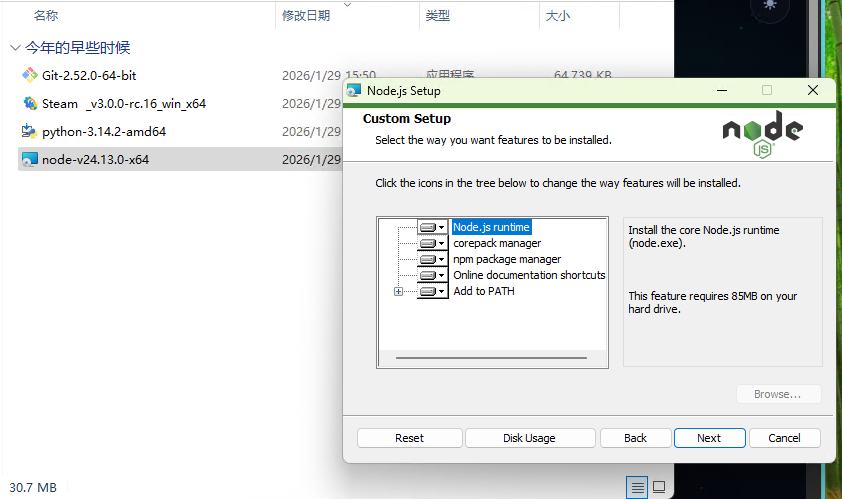Click the node-v24.13.0-x64 file icon

tap(30, 159)
